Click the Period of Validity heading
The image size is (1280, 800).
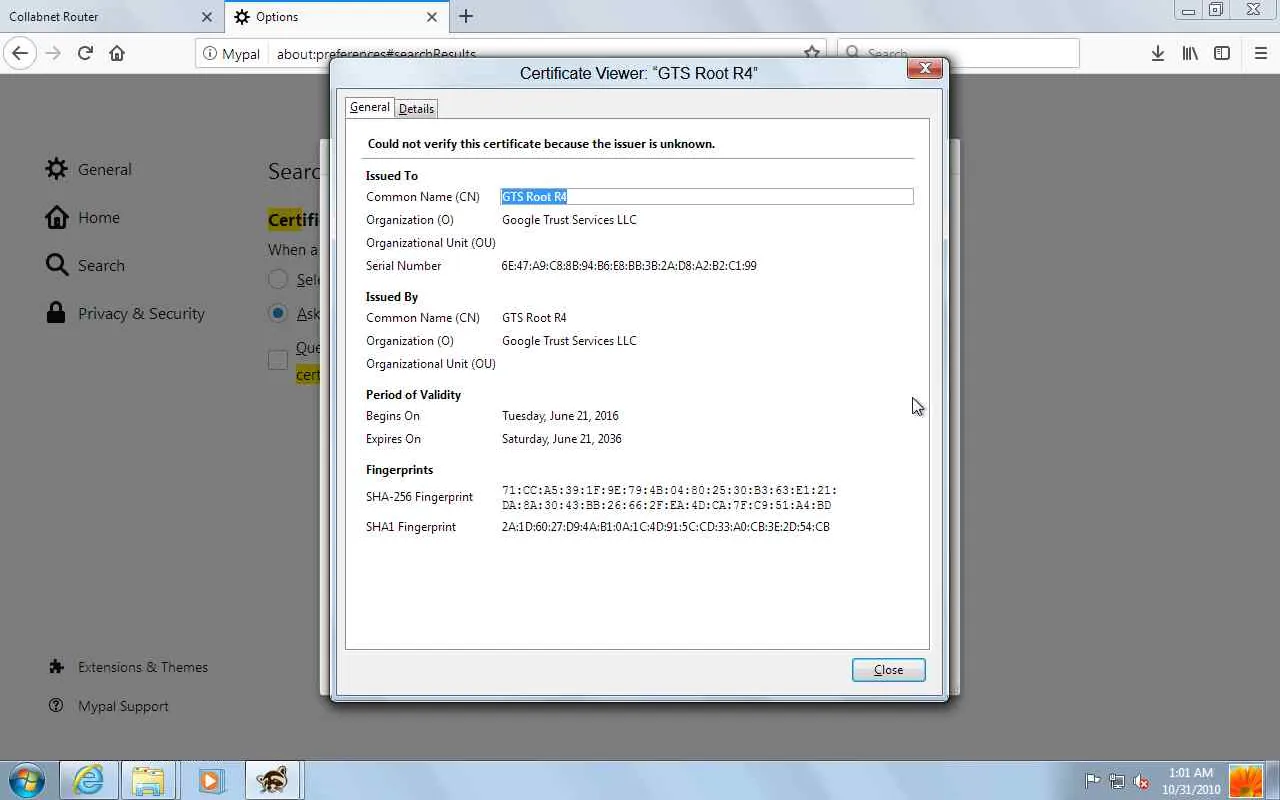tap(413, 395)
